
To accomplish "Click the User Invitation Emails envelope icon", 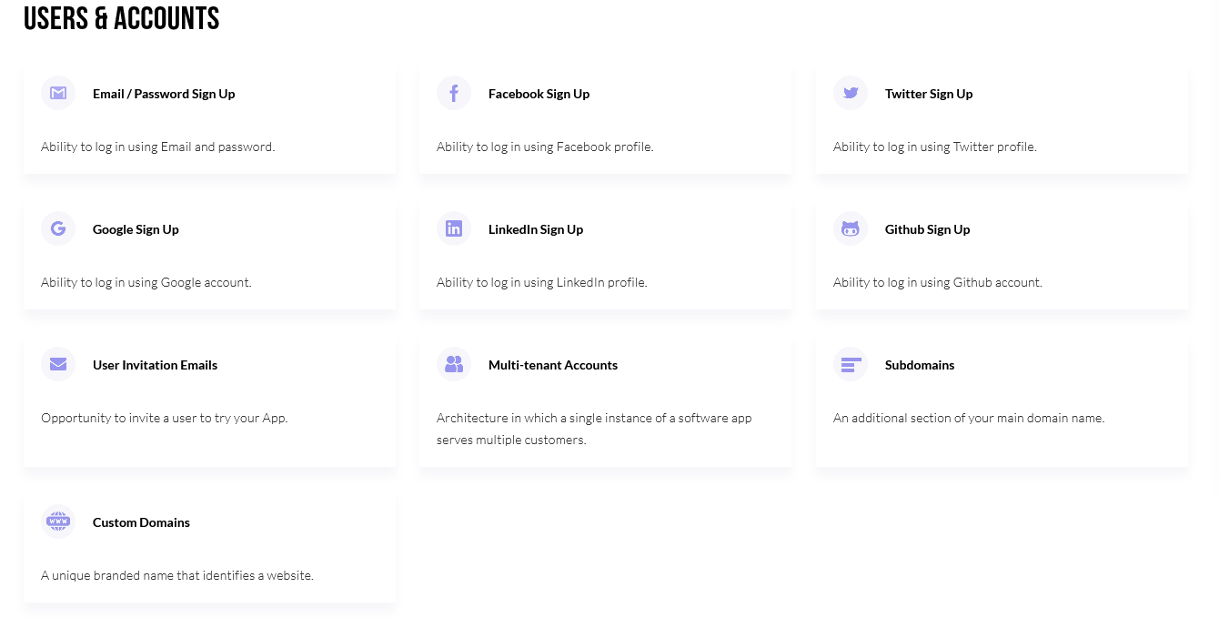I will pos(58,364).
